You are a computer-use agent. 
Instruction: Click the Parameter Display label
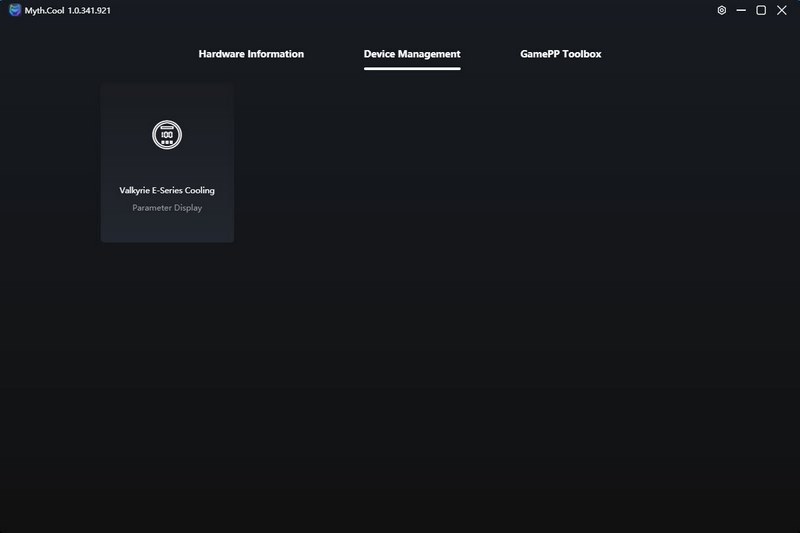tap(167, 208)
